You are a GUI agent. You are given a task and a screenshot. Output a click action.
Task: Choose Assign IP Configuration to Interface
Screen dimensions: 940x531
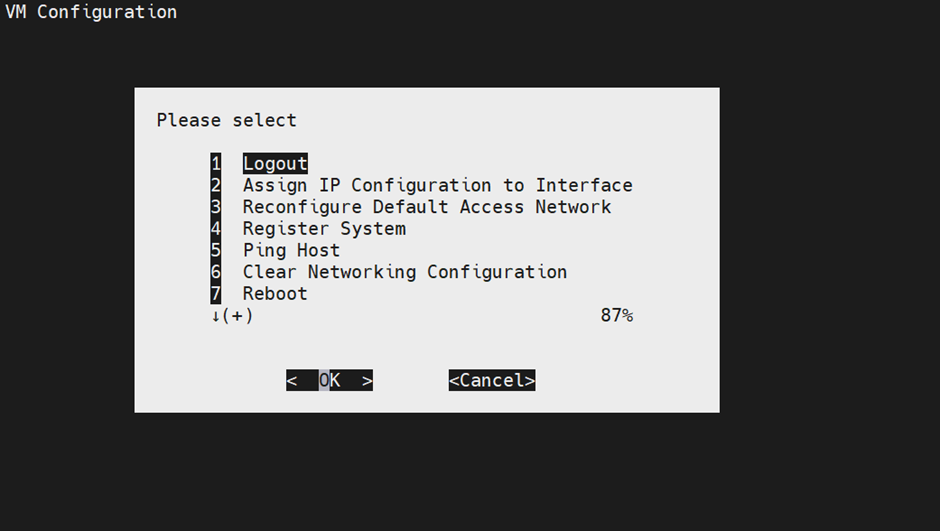437,185
